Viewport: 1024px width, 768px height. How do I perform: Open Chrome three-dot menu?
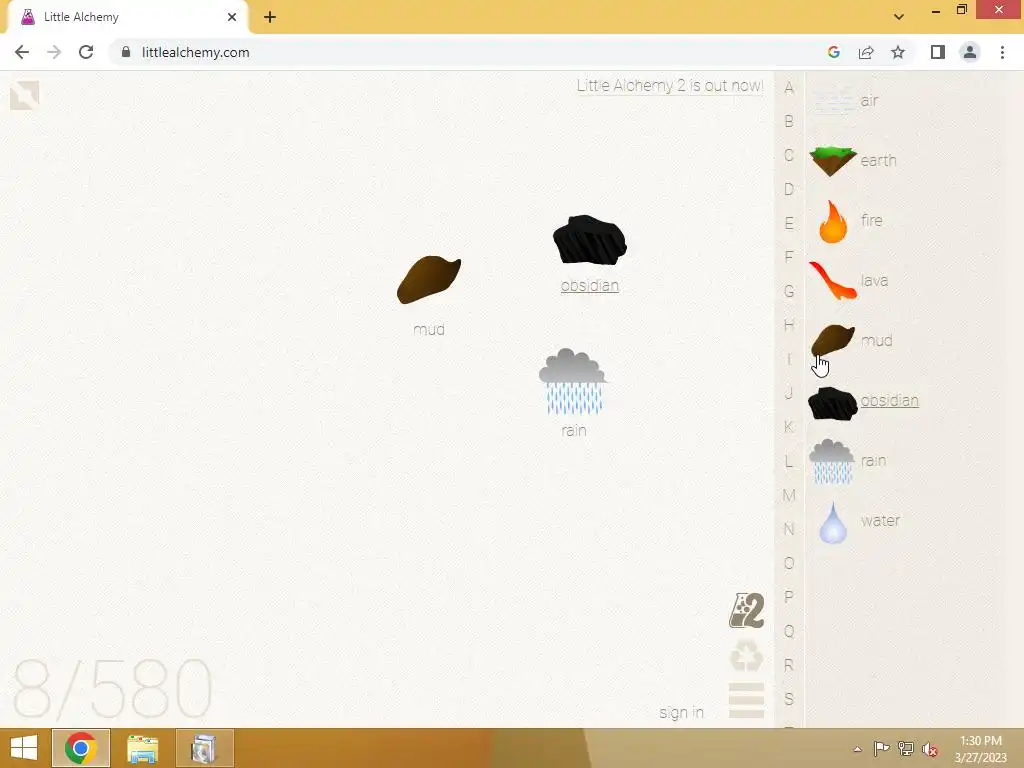pos(1002,52)
